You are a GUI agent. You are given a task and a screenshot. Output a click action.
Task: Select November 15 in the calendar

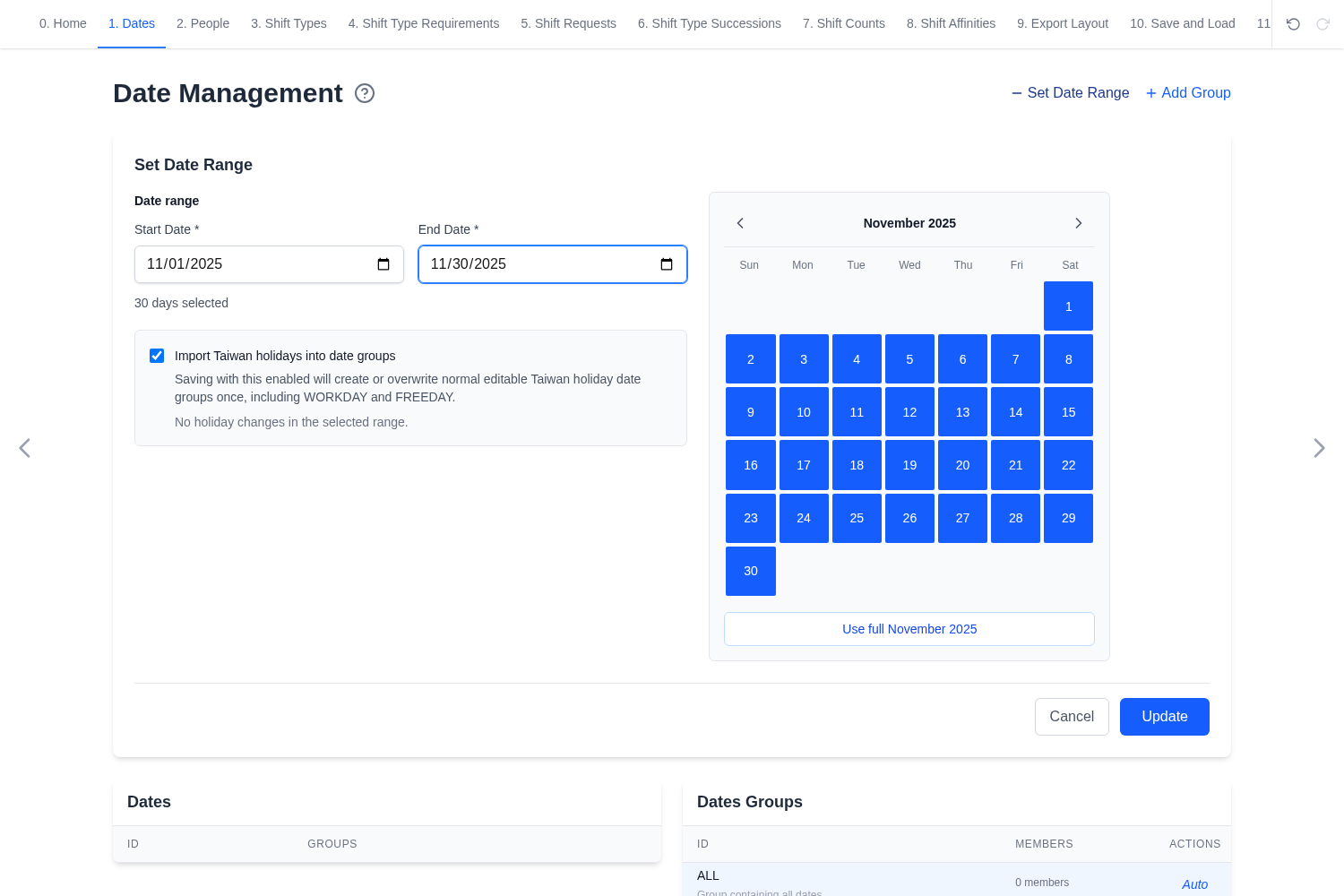pos(1069,412)
